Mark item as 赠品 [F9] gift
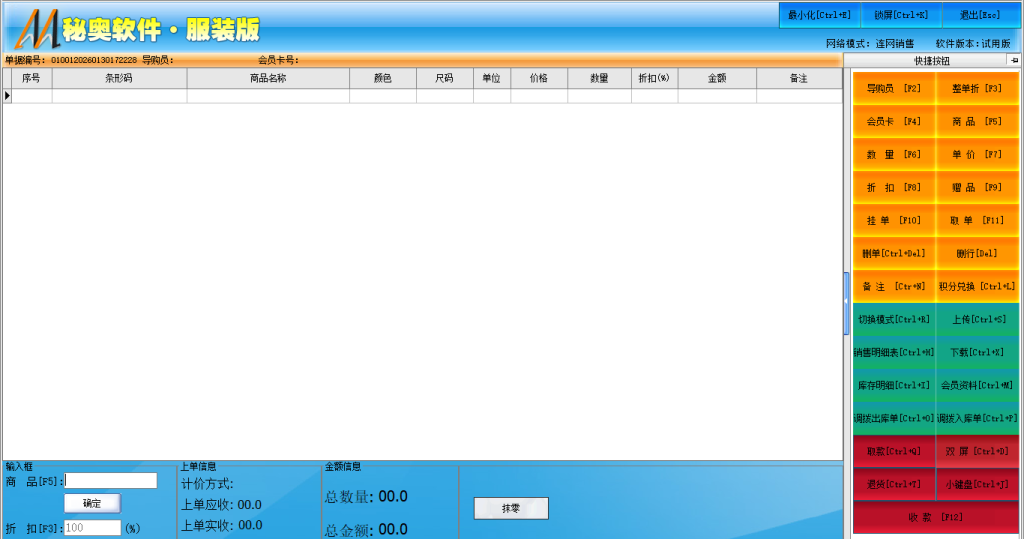 coord(977,187)
